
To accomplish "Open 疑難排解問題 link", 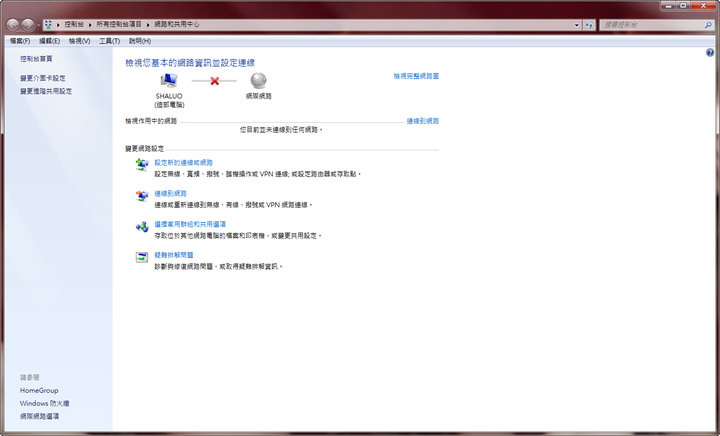I will 174,255.
